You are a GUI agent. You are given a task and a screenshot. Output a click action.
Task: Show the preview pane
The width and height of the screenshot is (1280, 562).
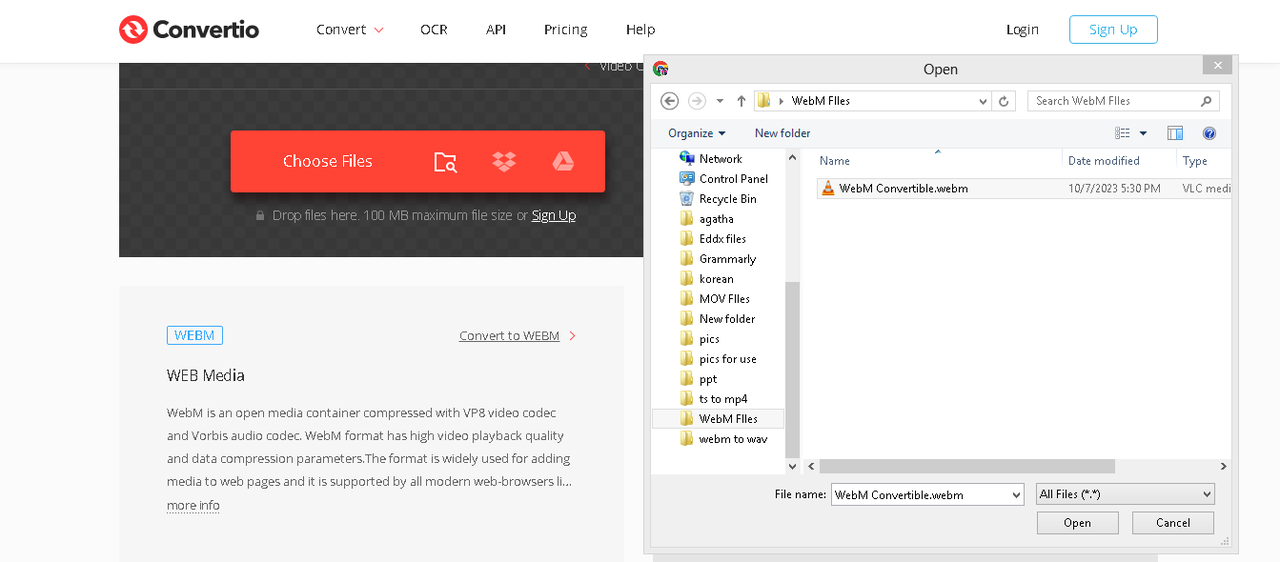point(1175,133)
